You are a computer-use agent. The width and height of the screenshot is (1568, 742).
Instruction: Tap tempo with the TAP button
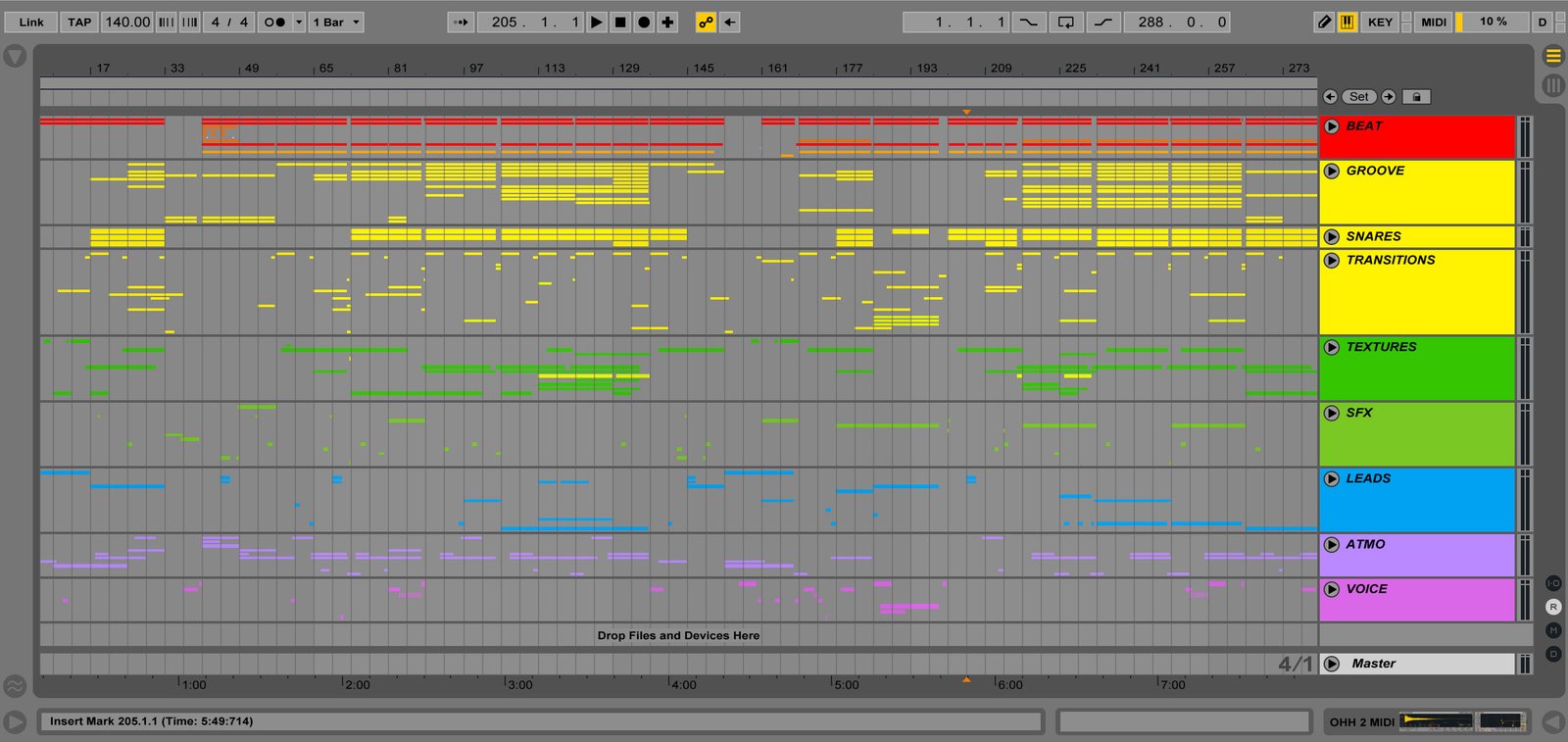coord(79,22)
